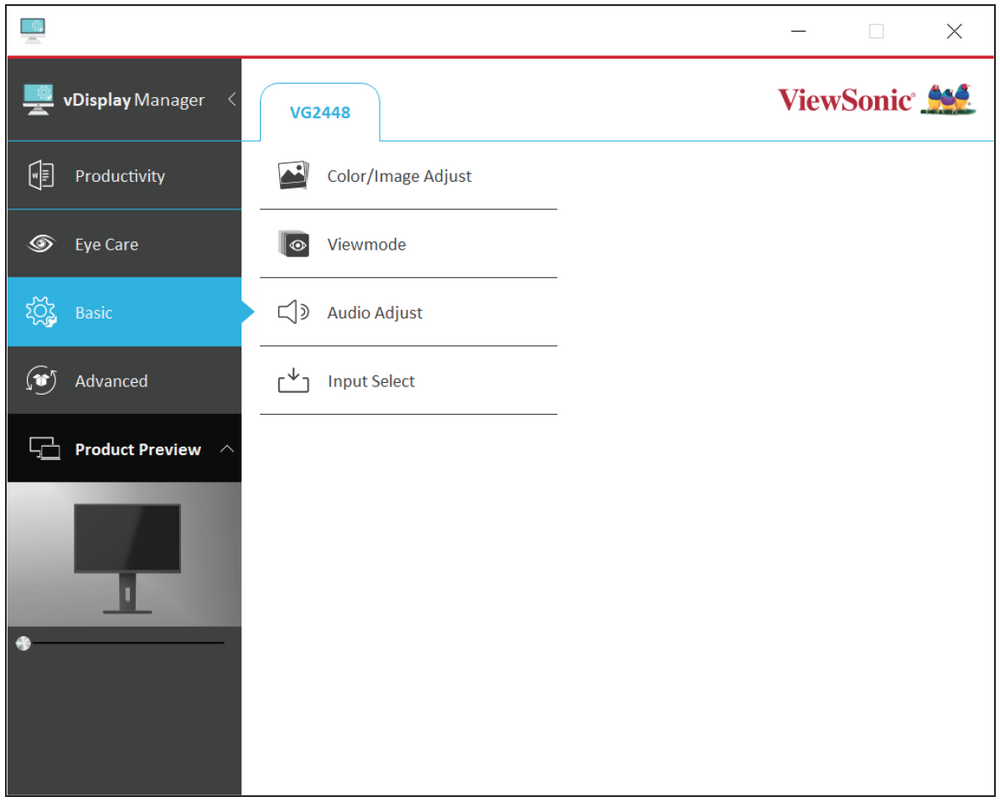This screenshot has width=1000, height=802.
Task: Open Viewmode settings
Action: pos(408,244)
